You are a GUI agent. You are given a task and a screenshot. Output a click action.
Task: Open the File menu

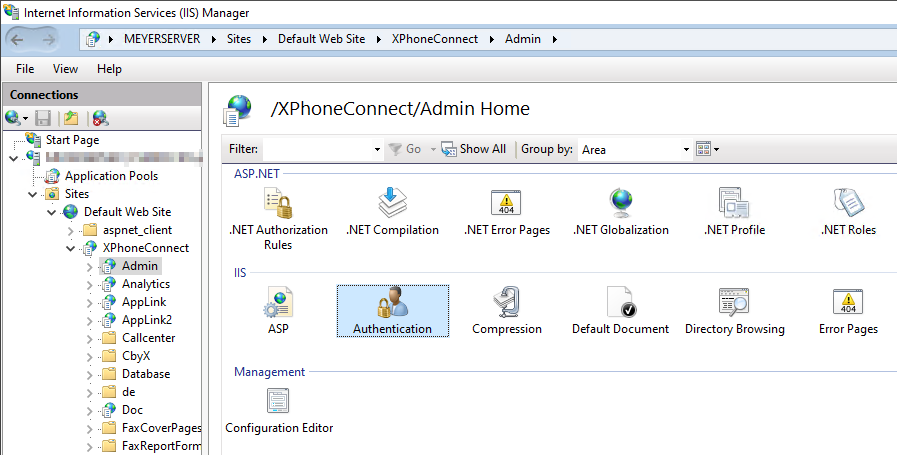(x=25, y=69)
